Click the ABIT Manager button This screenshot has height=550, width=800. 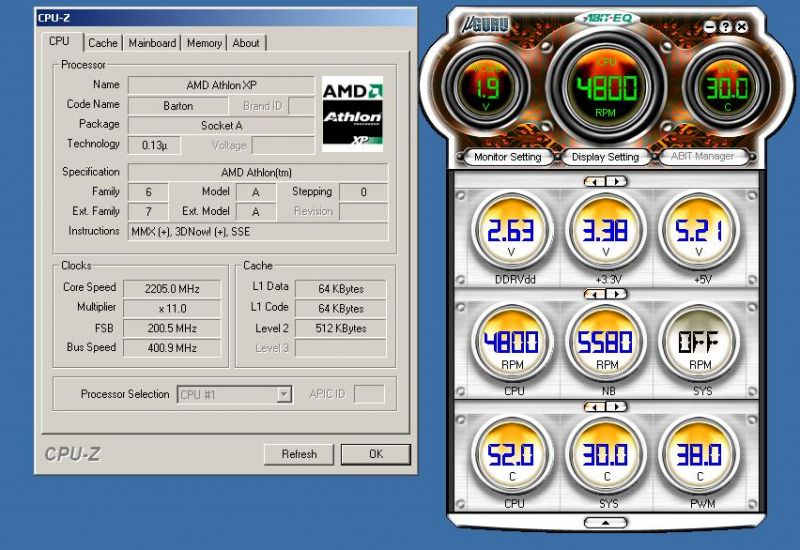[703, 156]
